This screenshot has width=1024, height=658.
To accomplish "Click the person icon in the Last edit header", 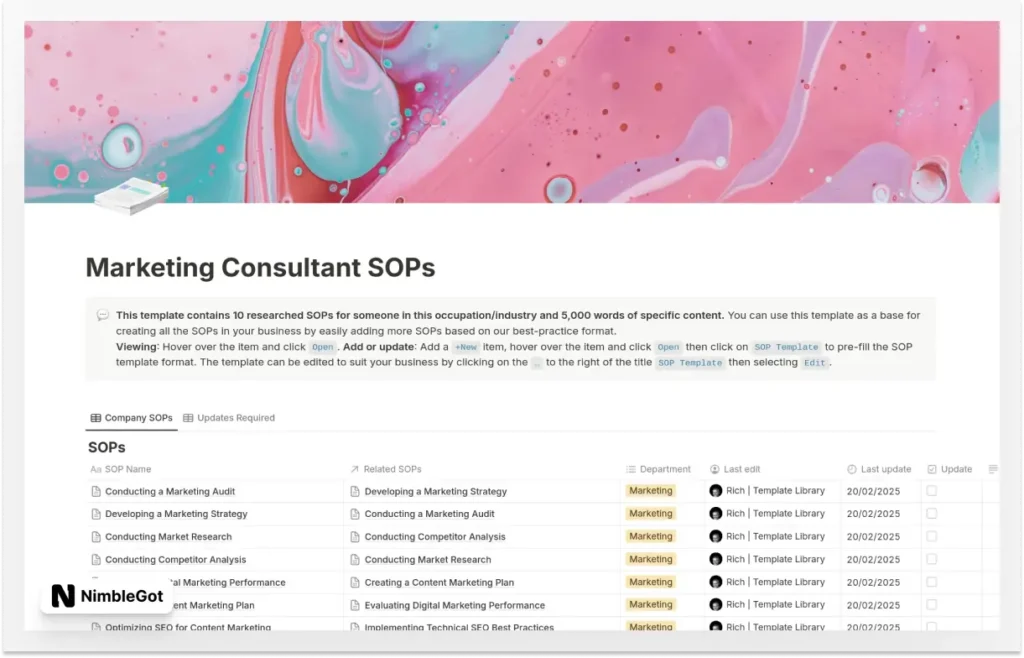I will [712, 469].
